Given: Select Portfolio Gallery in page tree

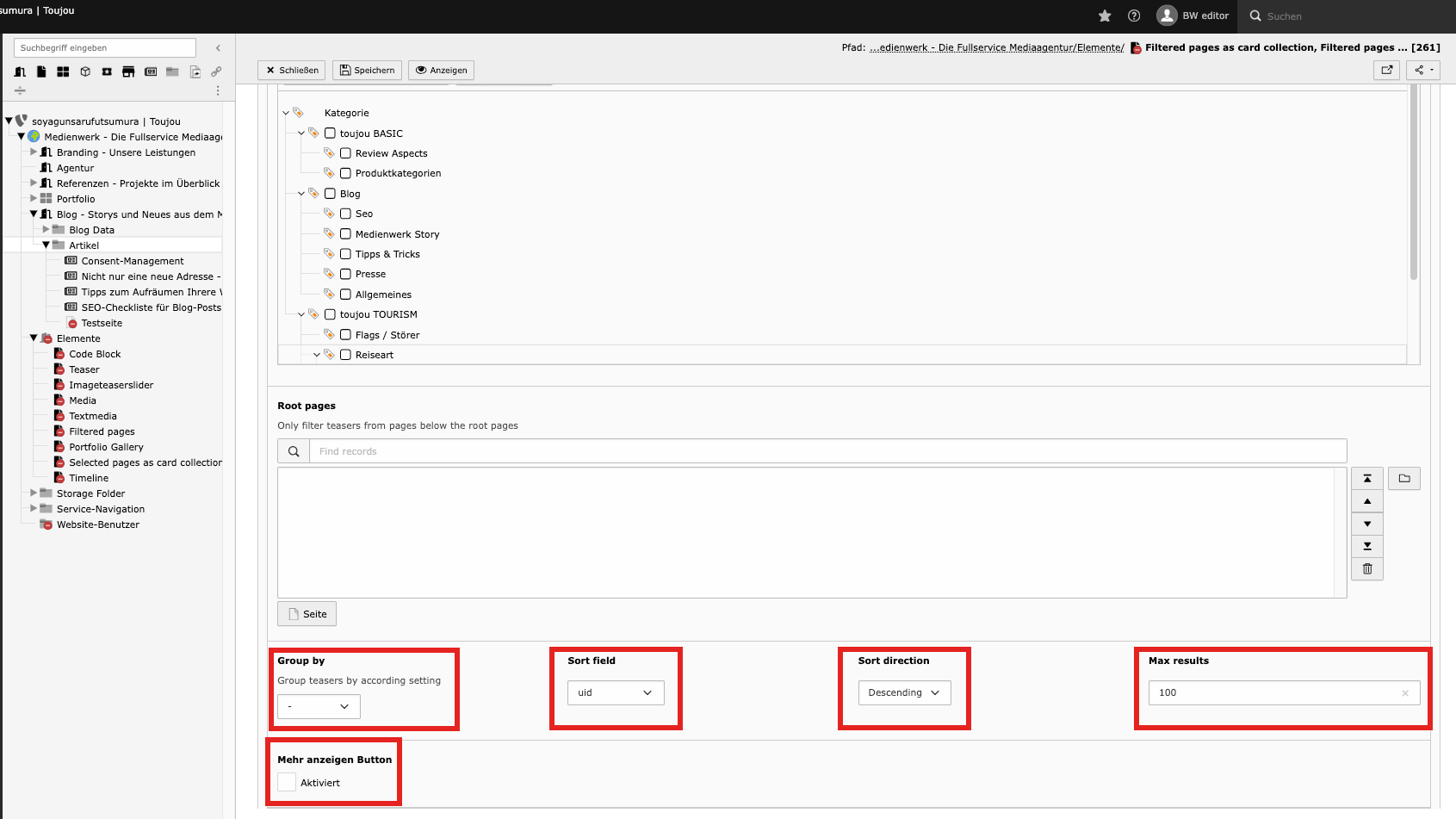Looking at the screenshot, I should pos(106,447).
